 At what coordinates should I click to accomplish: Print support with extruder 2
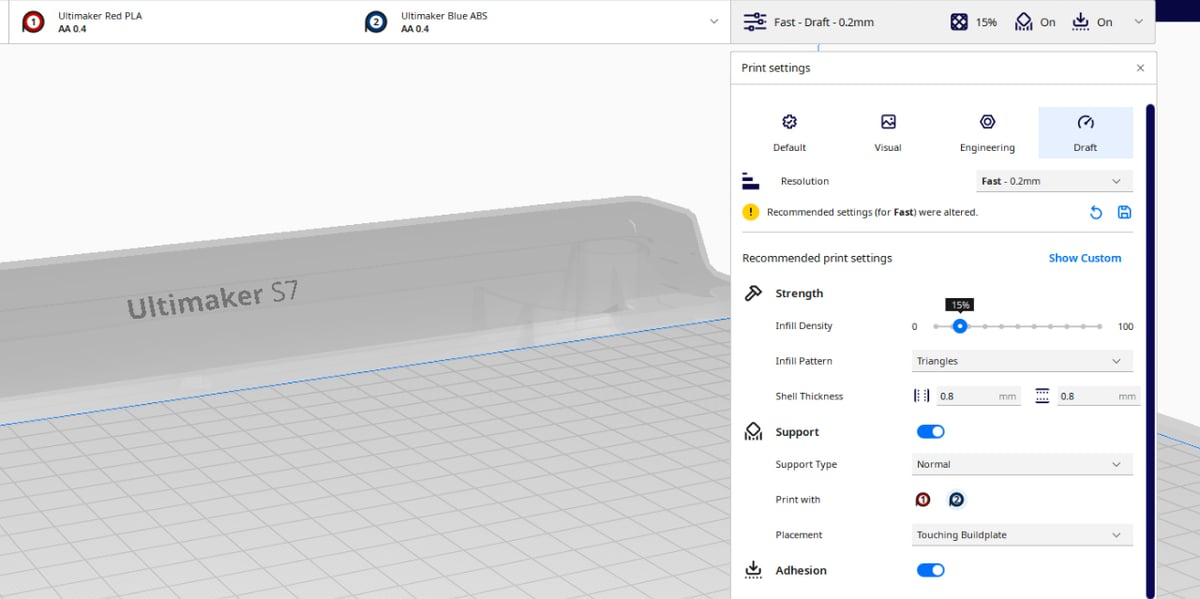957,500
